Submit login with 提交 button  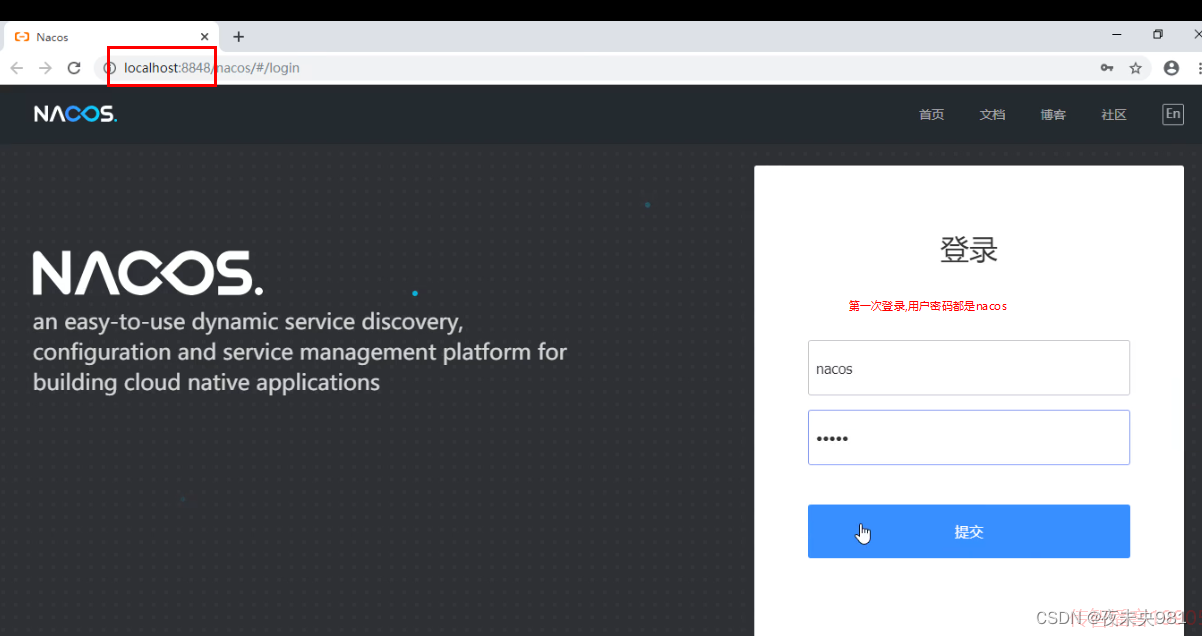pos(969,531)
